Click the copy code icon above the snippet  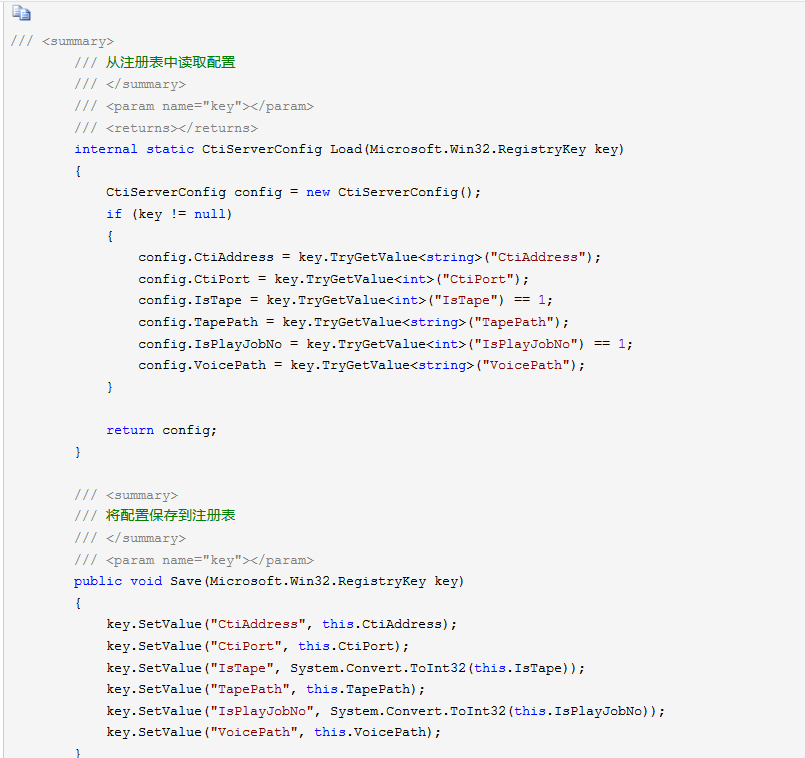pos(21,13)
